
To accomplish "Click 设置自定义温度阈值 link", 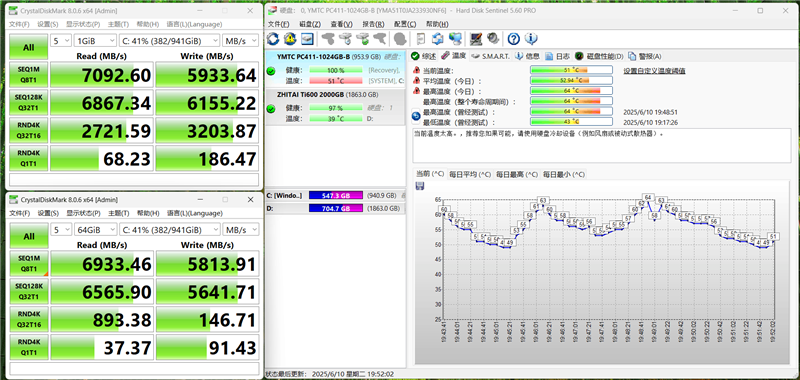I will tap(655, 70).
